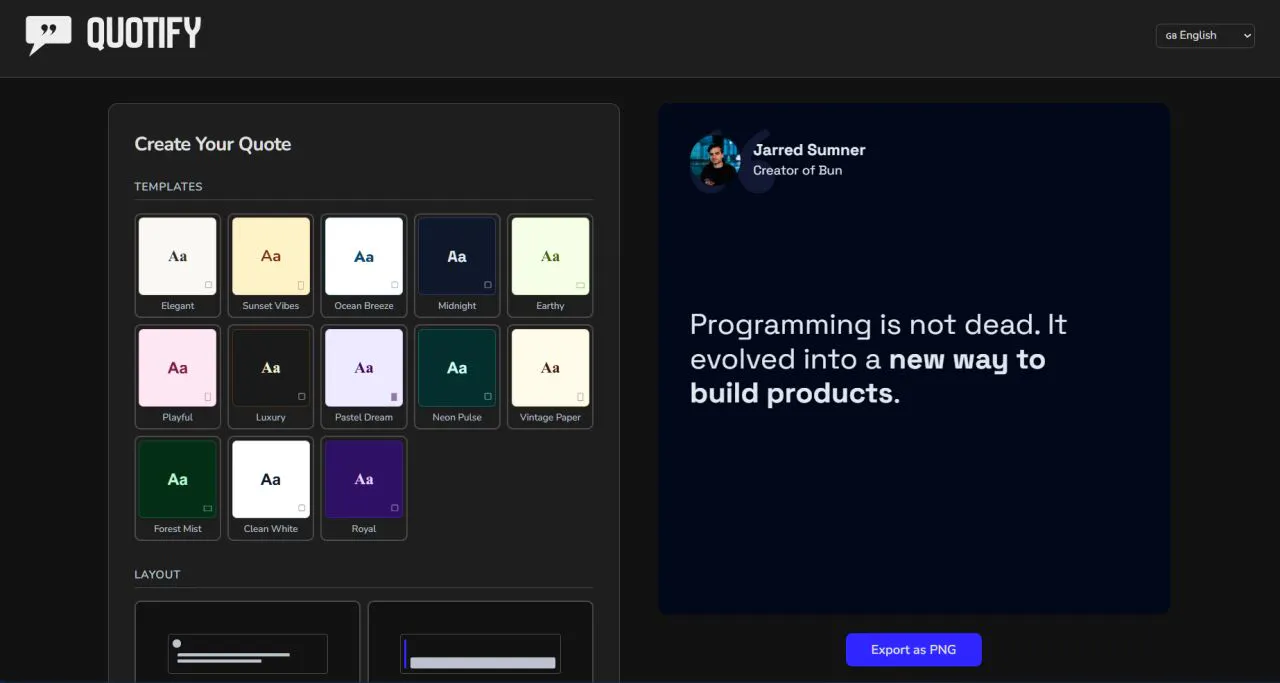Choose the layout with vertical accent bar

(x=480, y=642)
